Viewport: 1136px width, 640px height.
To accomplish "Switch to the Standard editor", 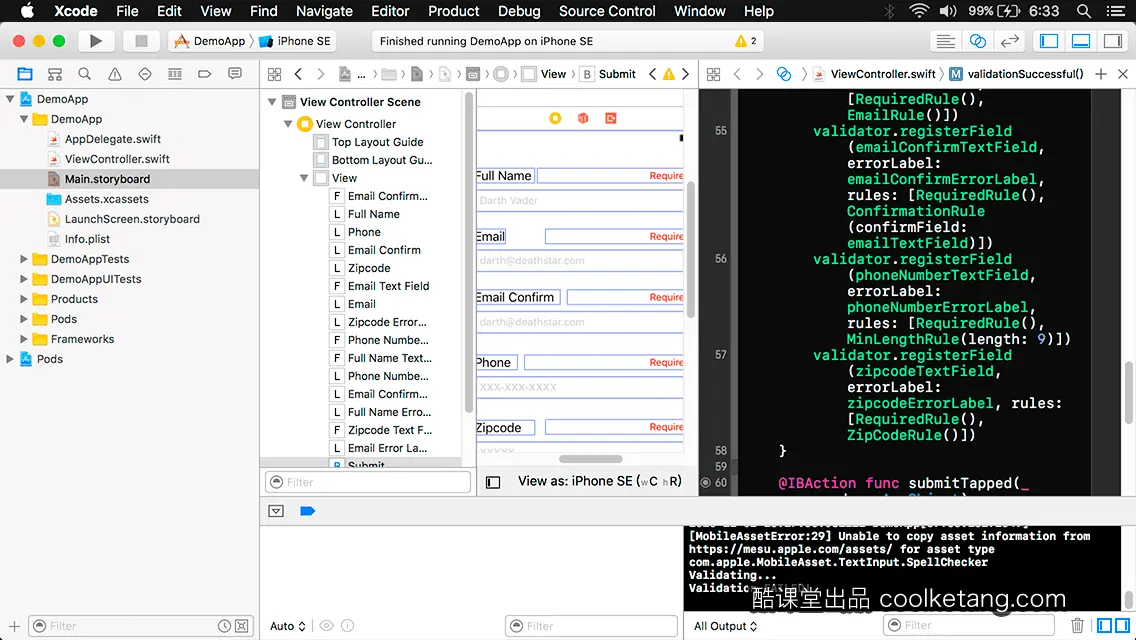I will click(945, 41).
